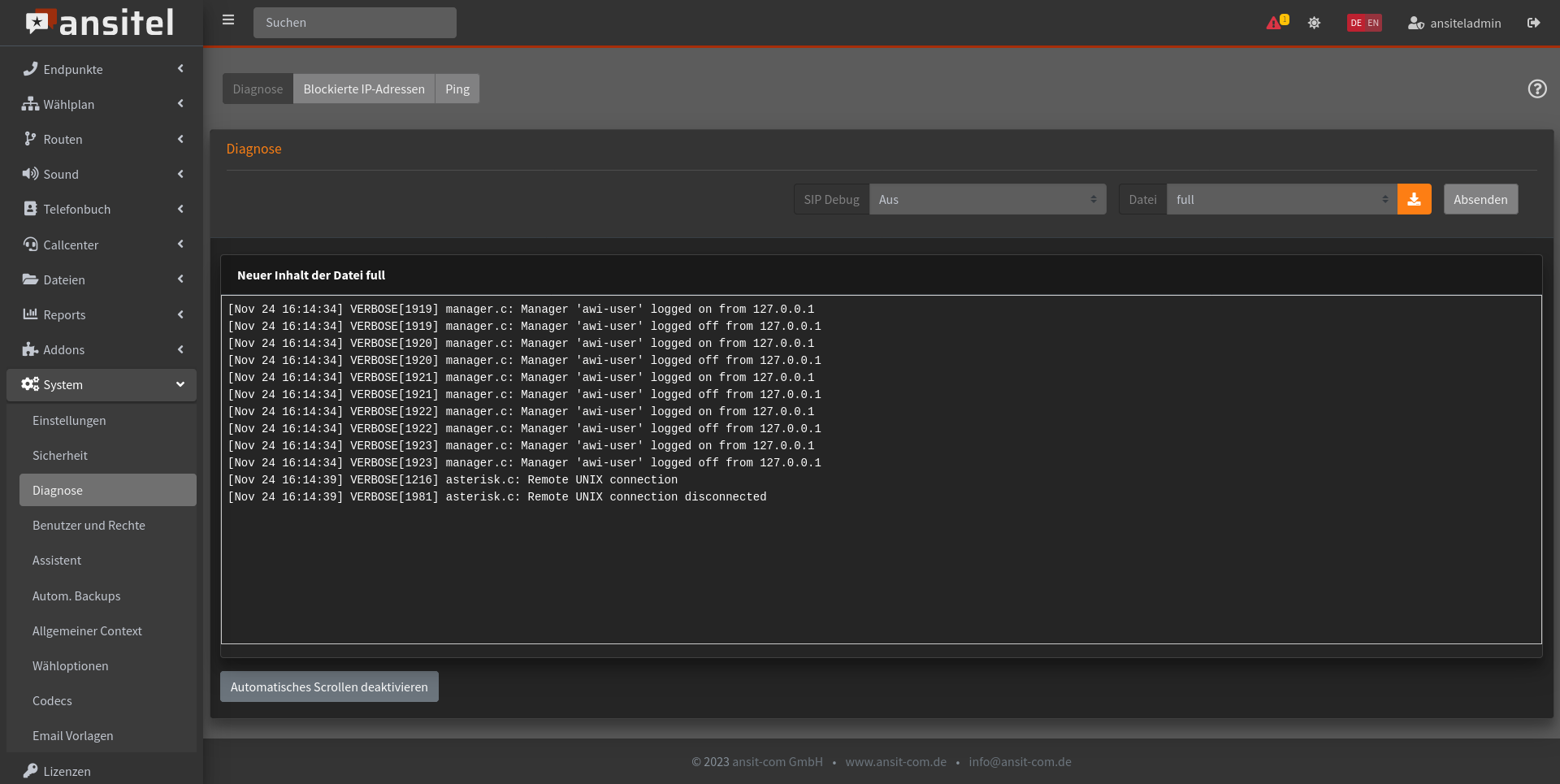Open the help question mark icon
Viewport: 1560px width, 784px height.
click(x=1536, y=89)
